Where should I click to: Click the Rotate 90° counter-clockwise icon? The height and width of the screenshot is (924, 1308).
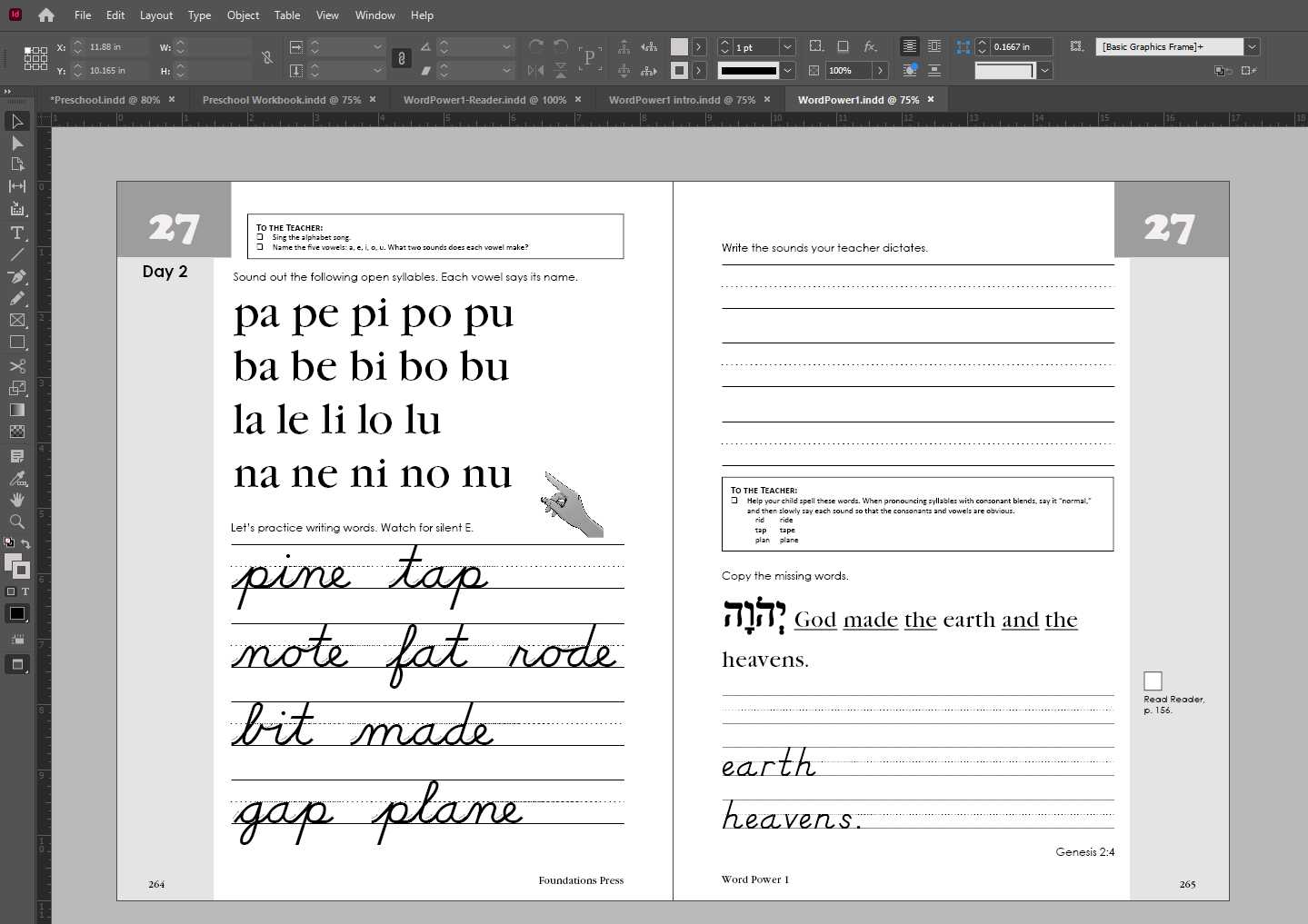pyautogui.click(x=561, y=46)
